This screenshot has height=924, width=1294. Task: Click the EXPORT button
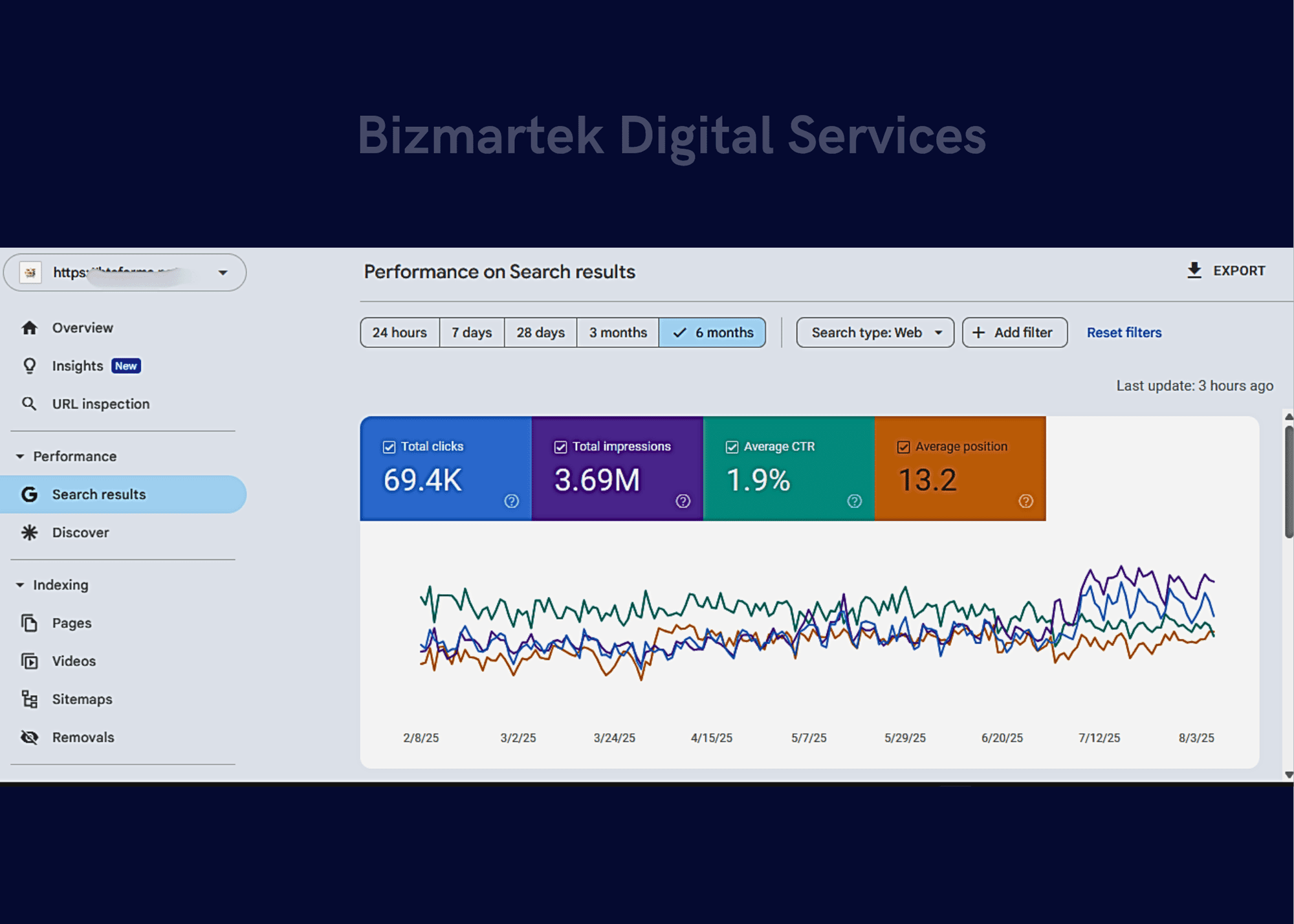(1226, 270)
